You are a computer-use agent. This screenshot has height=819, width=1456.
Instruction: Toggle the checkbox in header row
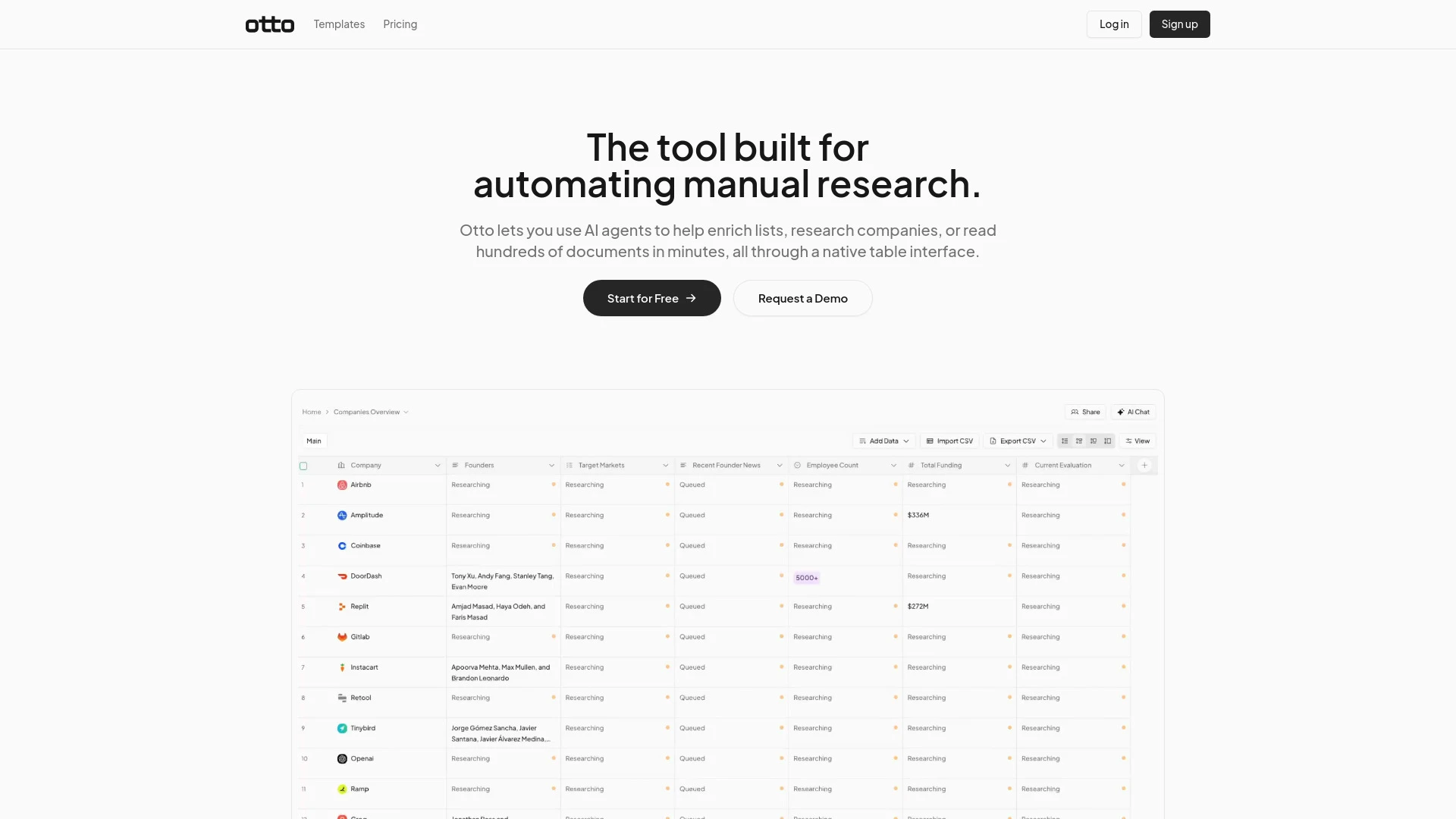[304, 465]
